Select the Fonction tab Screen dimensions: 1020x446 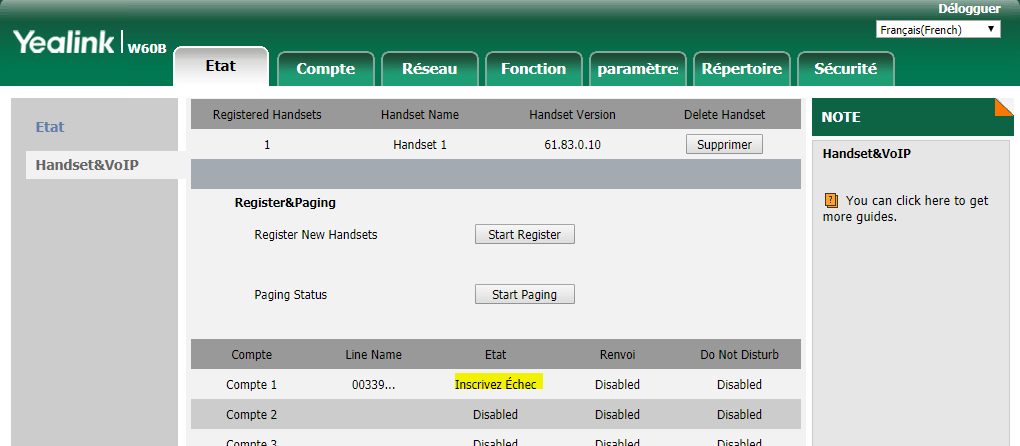[x=533, y=69]
